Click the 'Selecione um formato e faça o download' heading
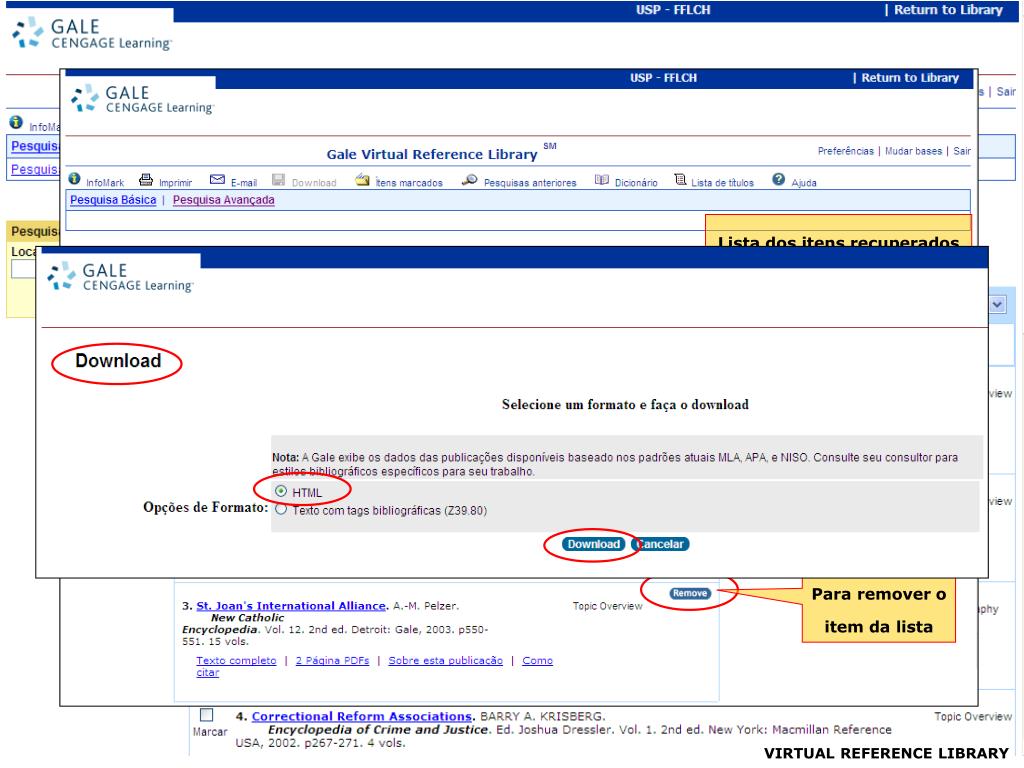The width and height of the screenshot is (1024, 768). [x=625, y=404]
